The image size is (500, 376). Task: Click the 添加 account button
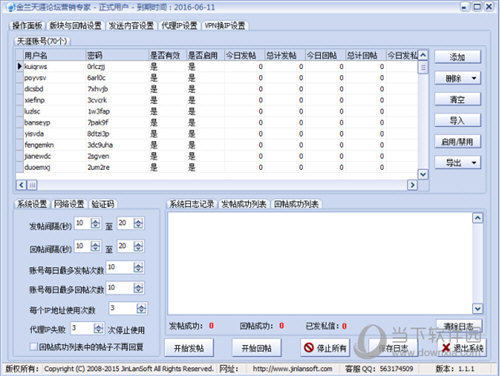(x=457, y=57)
